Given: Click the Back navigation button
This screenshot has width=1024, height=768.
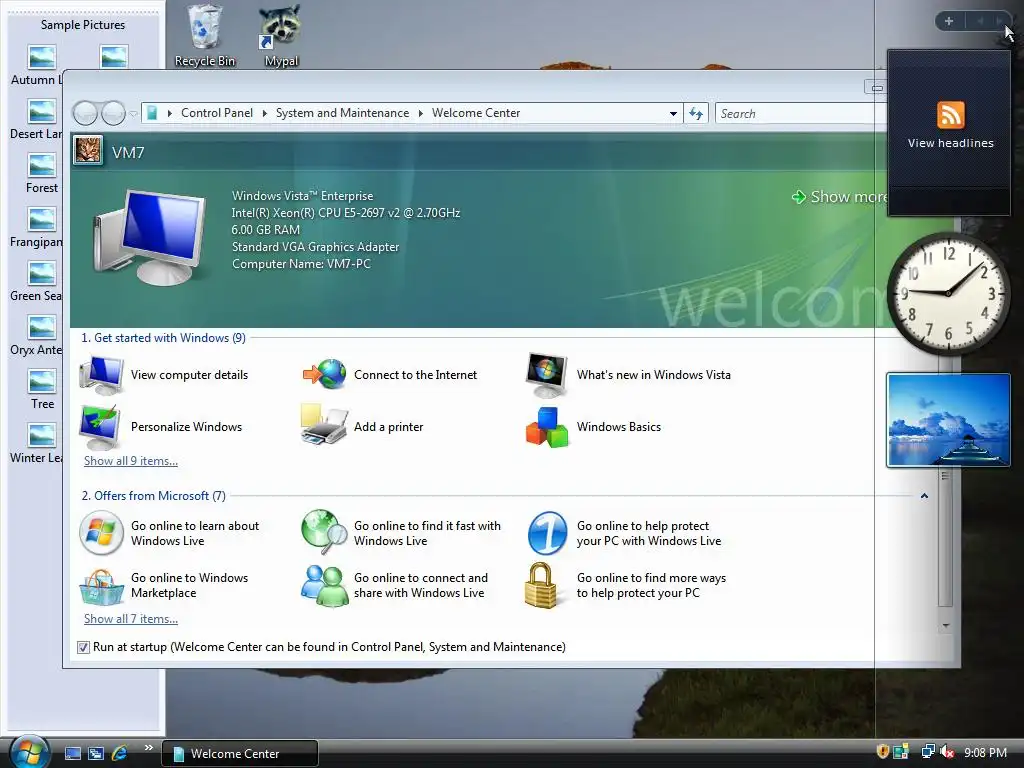Looking at the screenshot, I should pos(85,114).
